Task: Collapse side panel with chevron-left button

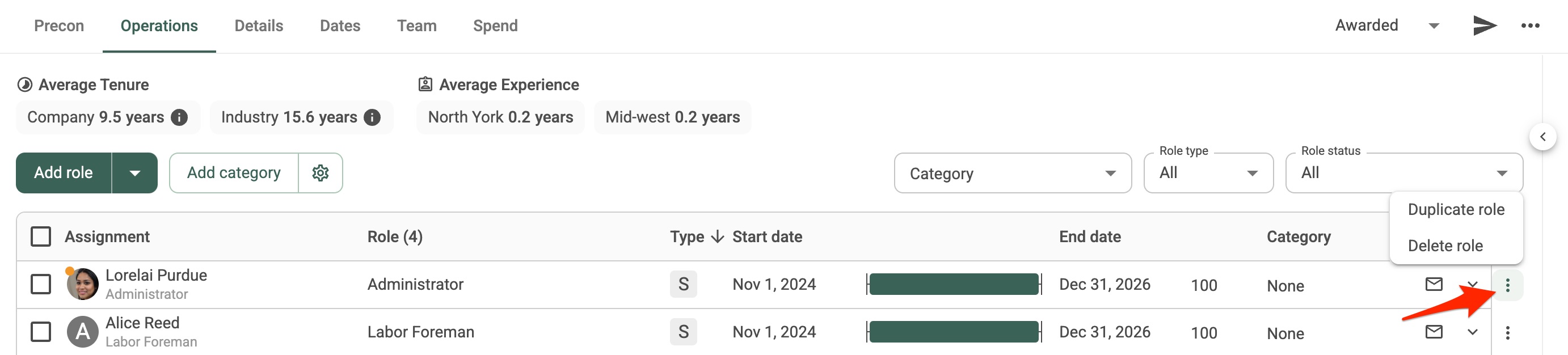Action: point(1542,137)
